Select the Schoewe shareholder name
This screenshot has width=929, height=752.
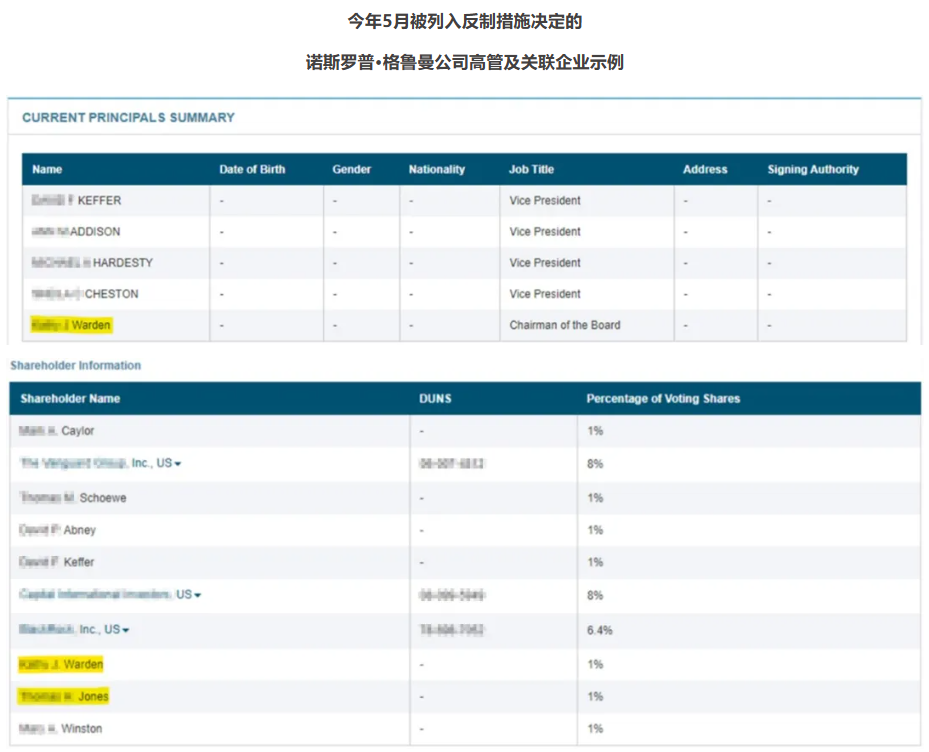click(x=73, y=498)
